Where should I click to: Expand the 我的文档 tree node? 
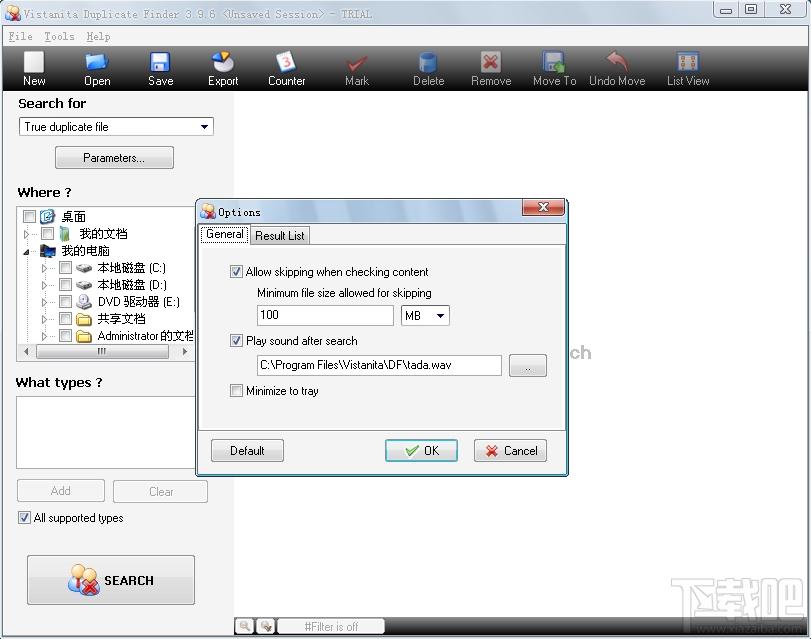point(26,234)
